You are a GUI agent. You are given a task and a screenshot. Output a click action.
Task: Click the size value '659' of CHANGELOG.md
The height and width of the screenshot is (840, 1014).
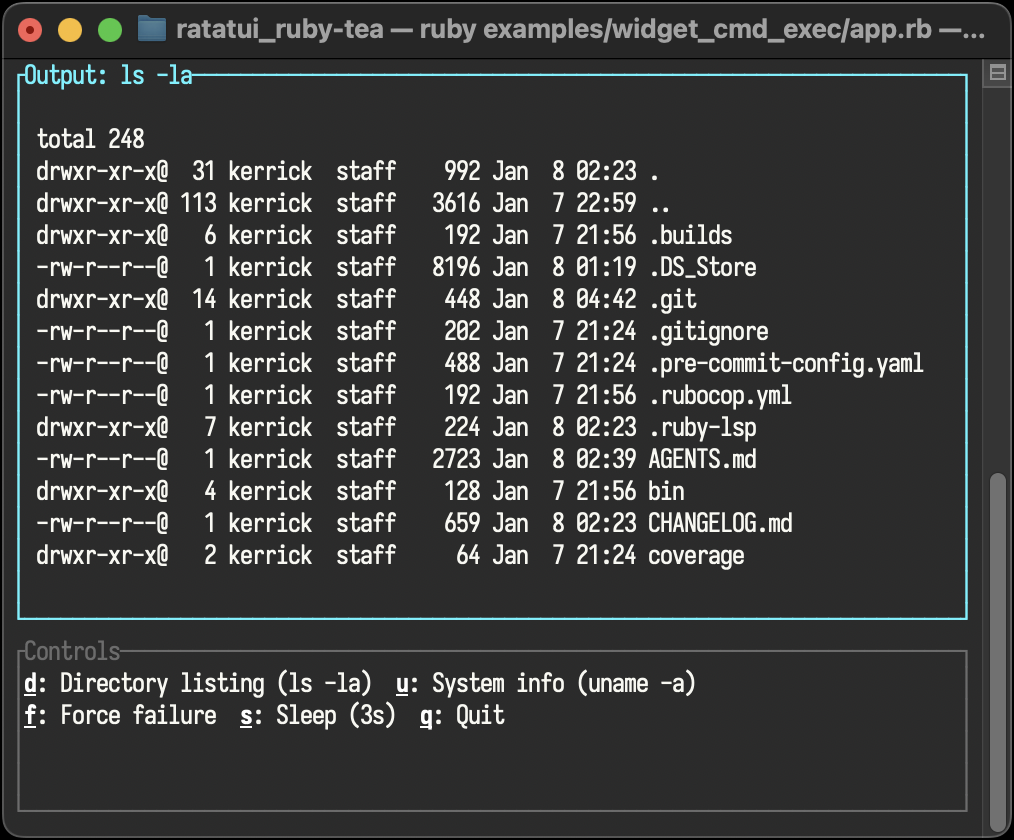pyautogui.click(x=462, y=523)
